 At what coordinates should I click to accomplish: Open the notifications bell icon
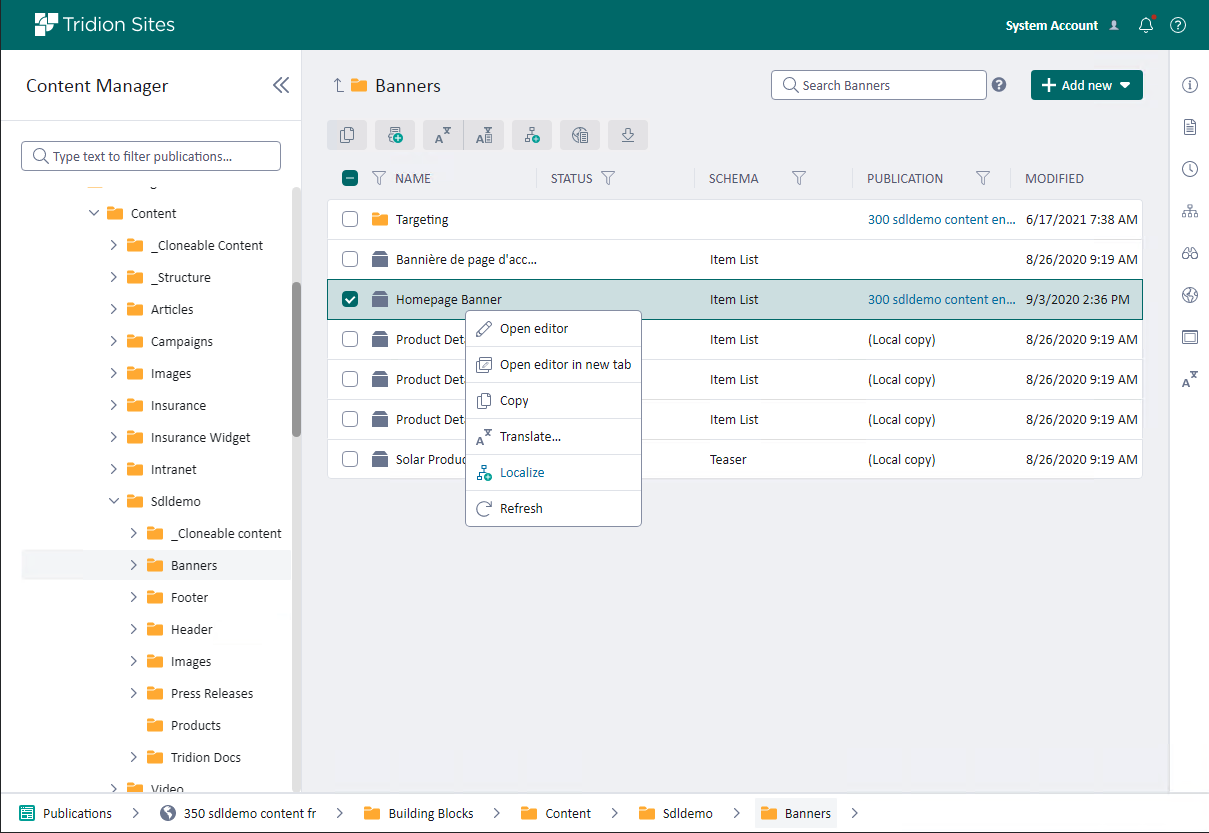[x=1146, y=26]
